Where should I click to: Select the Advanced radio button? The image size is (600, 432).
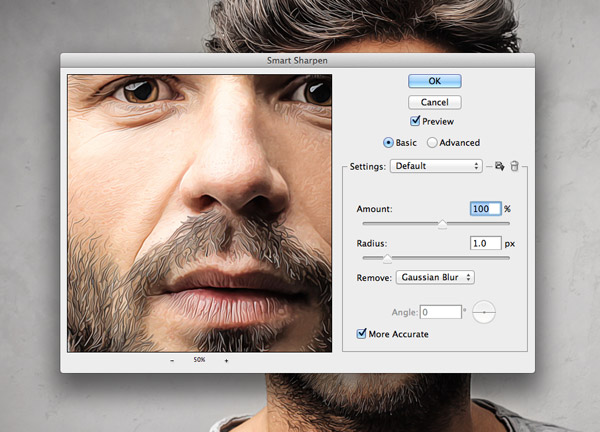tap(432, 143)
